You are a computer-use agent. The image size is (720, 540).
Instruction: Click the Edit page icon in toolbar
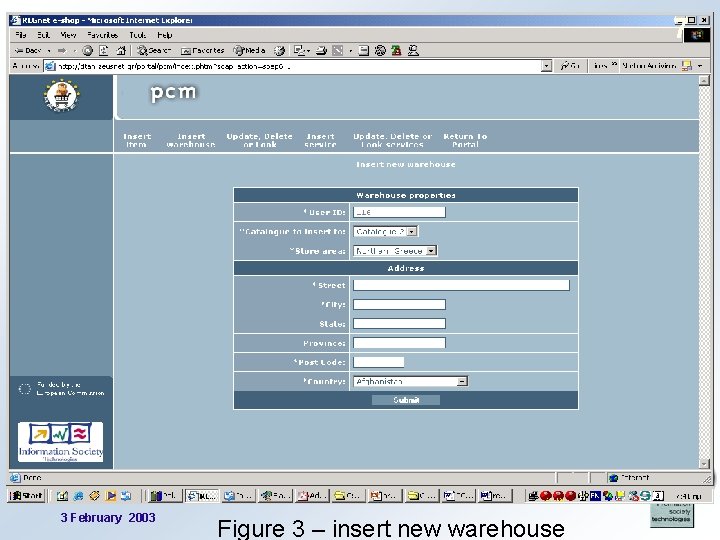pos(338,51)
